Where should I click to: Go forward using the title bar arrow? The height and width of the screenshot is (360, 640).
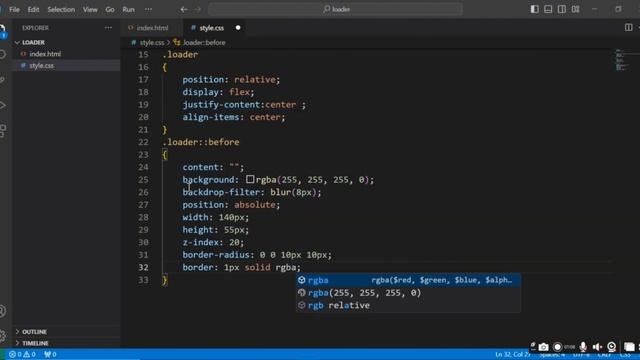point(198,9)
